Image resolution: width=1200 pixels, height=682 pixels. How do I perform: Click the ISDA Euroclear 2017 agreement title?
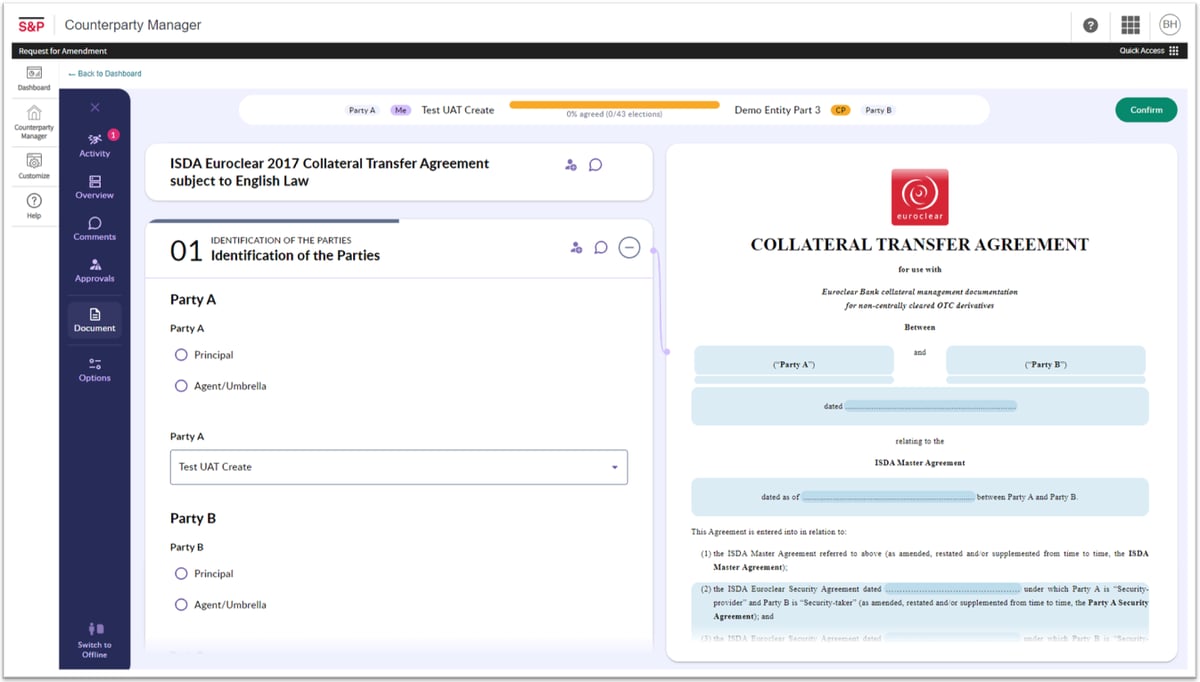330,172
